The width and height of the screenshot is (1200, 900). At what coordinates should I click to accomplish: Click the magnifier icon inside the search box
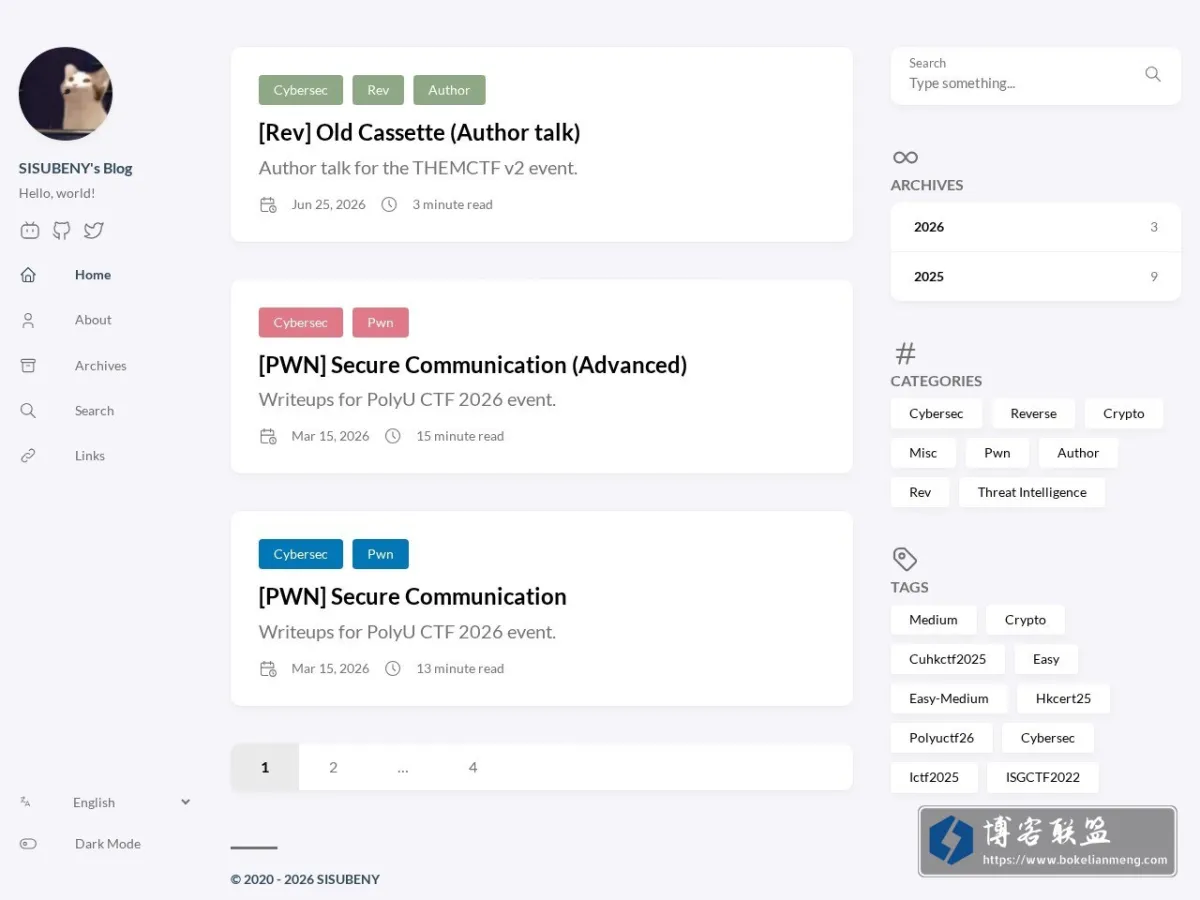(x=1153, y=74)
